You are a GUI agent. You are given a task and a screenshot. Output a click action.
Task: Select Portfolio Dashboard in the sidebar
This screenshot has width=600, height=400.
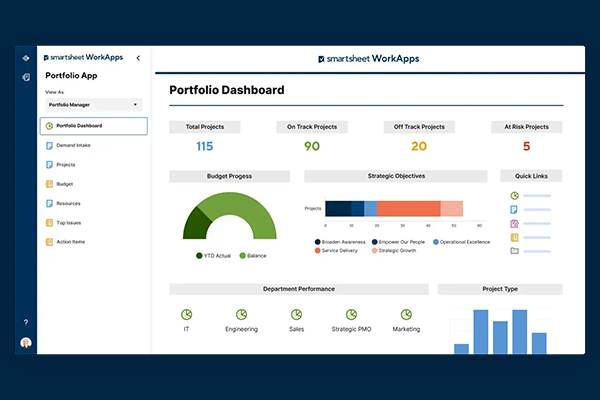click(94, 126)
